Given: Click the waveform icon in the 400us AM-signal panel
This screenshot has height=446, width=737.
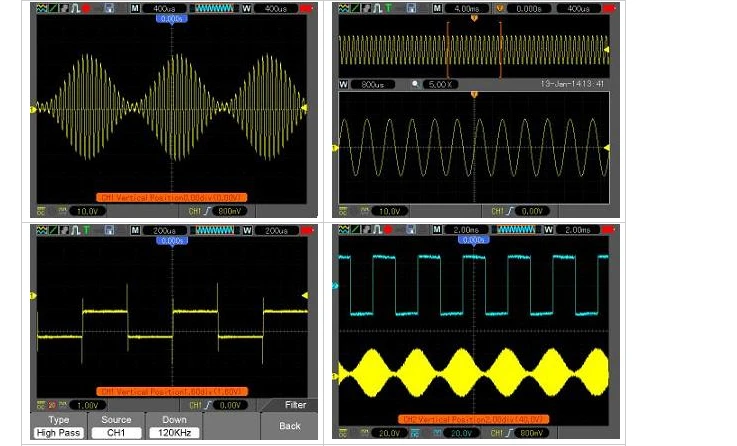Looking at the screenshot, I should (41, 8).
